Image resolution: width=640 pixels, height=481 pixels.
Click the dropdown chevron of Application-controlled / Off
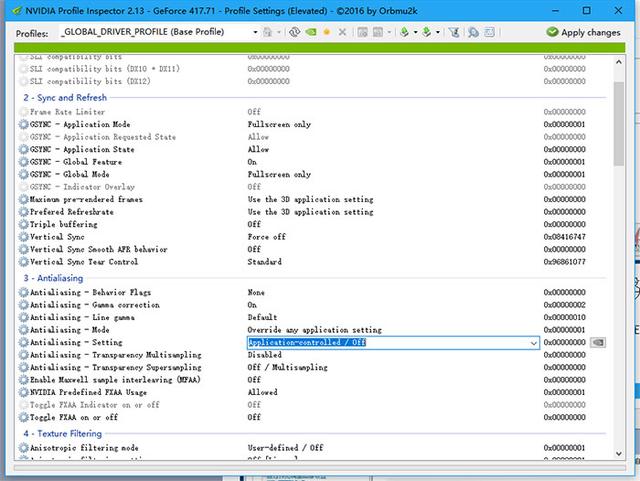click(x=533, y=343)
